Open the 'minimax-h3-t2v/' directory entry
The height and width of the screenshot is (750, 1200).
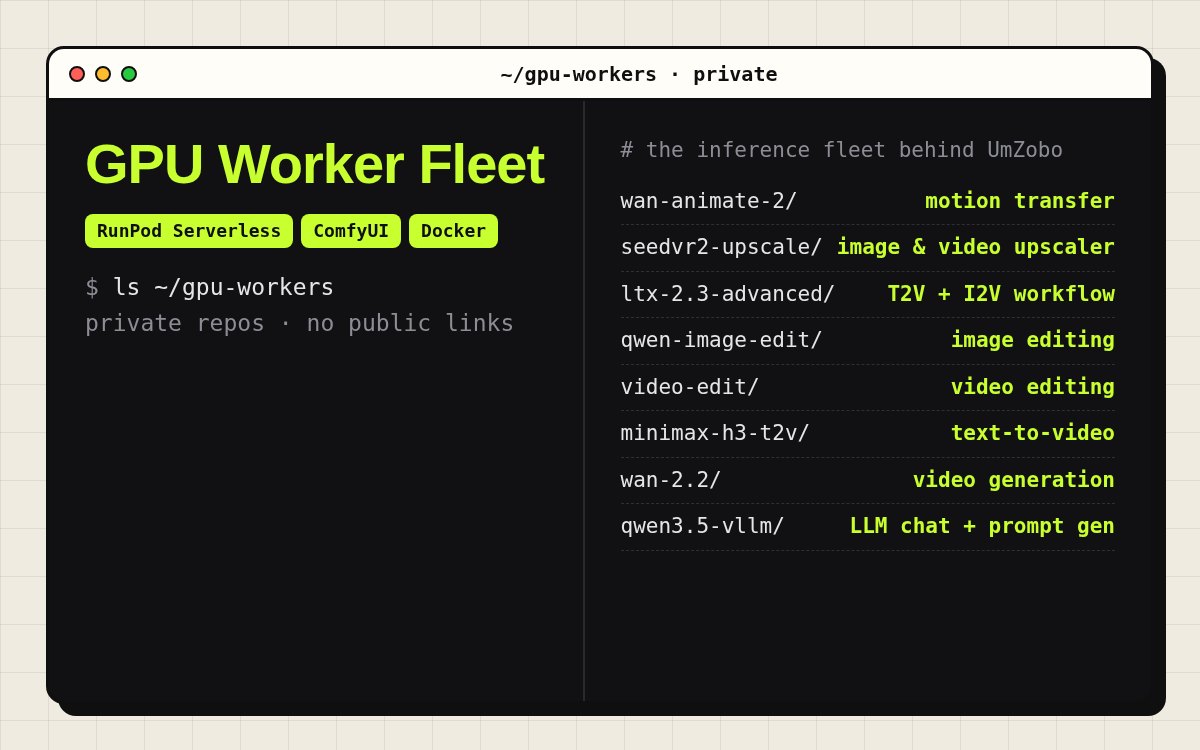coord(715,433)
